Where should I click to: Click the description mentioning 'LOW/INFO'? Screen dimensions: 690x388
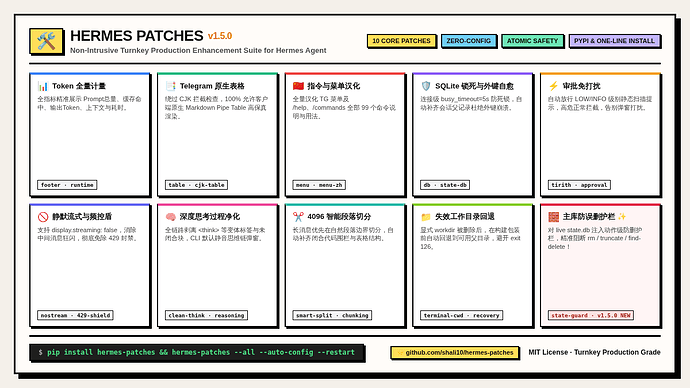click(600, 103)
